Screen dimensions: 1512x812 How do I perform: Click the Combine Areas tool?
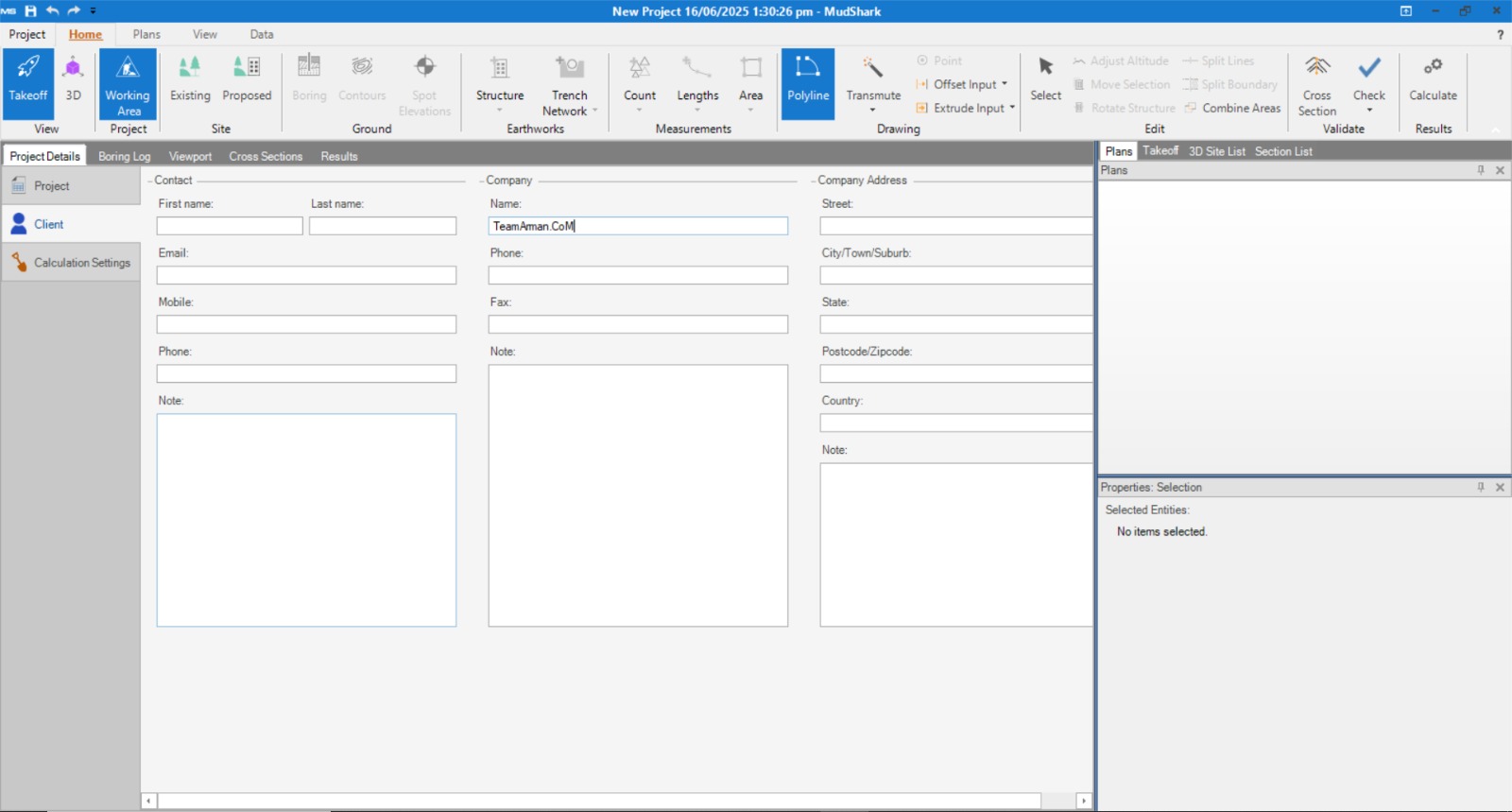click(1232, 108)
